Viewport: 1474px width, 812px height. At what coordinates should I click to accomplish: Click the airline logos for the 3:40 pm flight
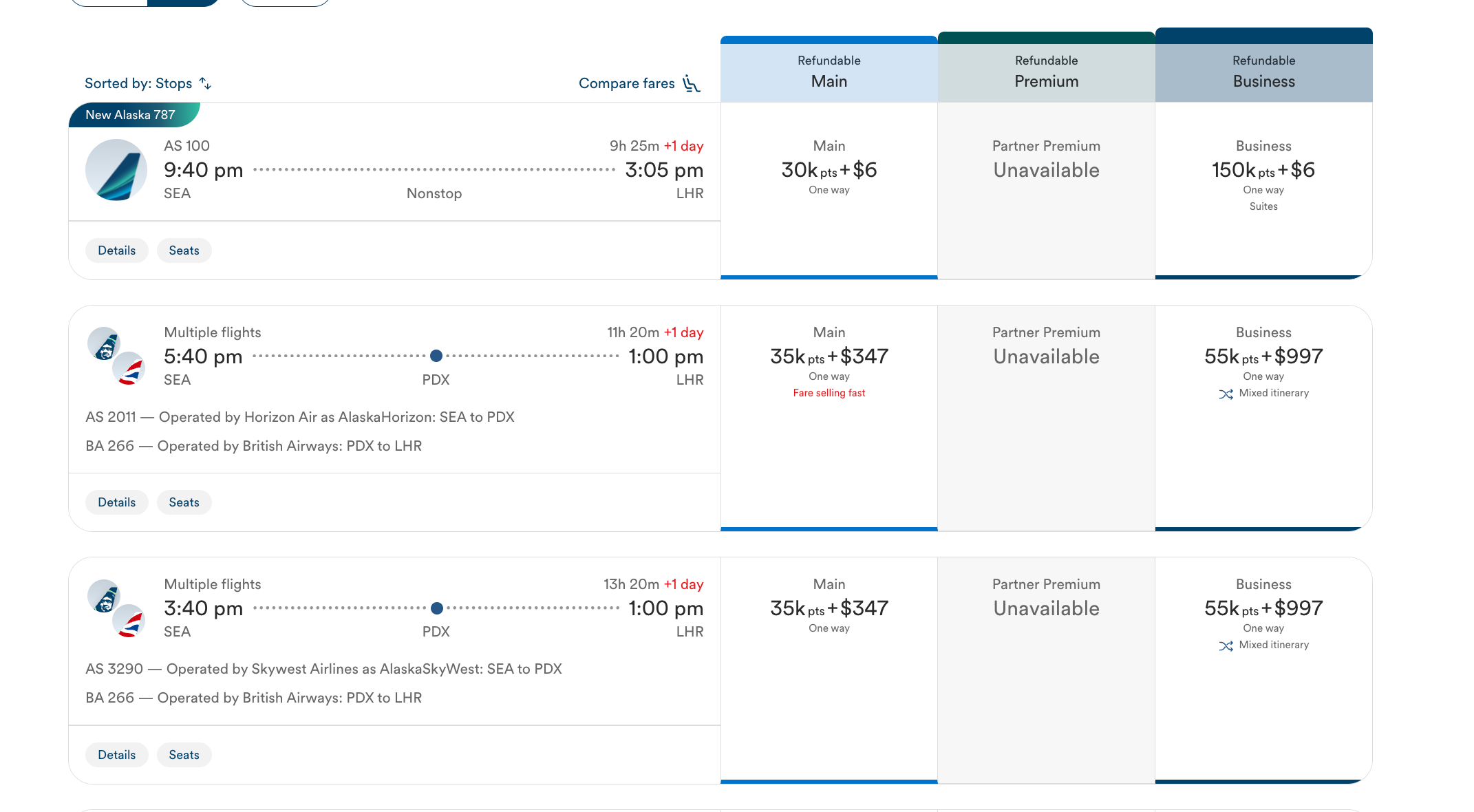pos(116,608)
